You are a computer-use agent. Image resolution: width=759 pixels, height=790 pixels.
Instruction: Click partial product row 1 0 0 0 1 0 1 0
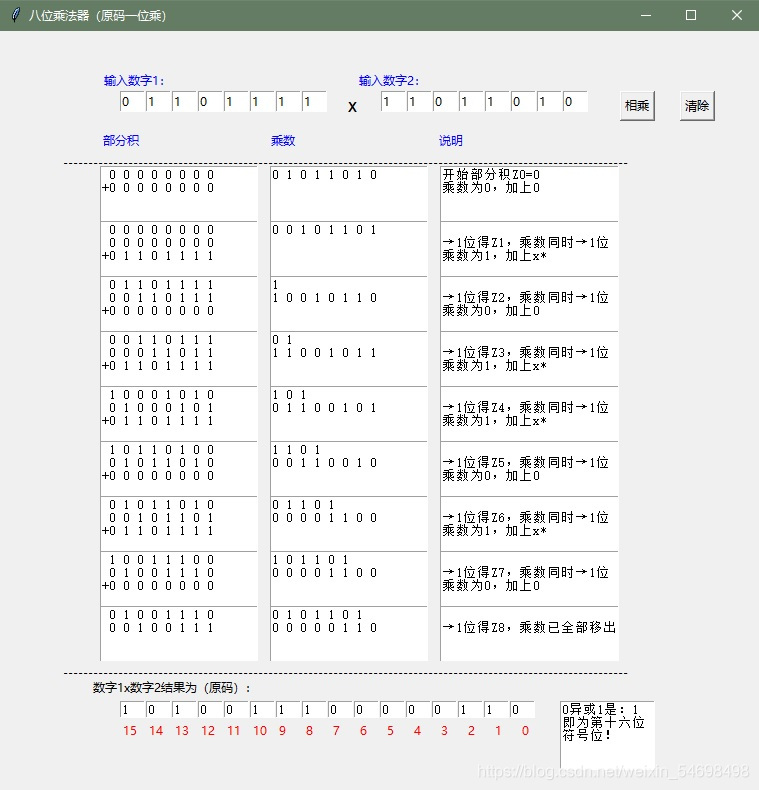[x=161, y=394]
